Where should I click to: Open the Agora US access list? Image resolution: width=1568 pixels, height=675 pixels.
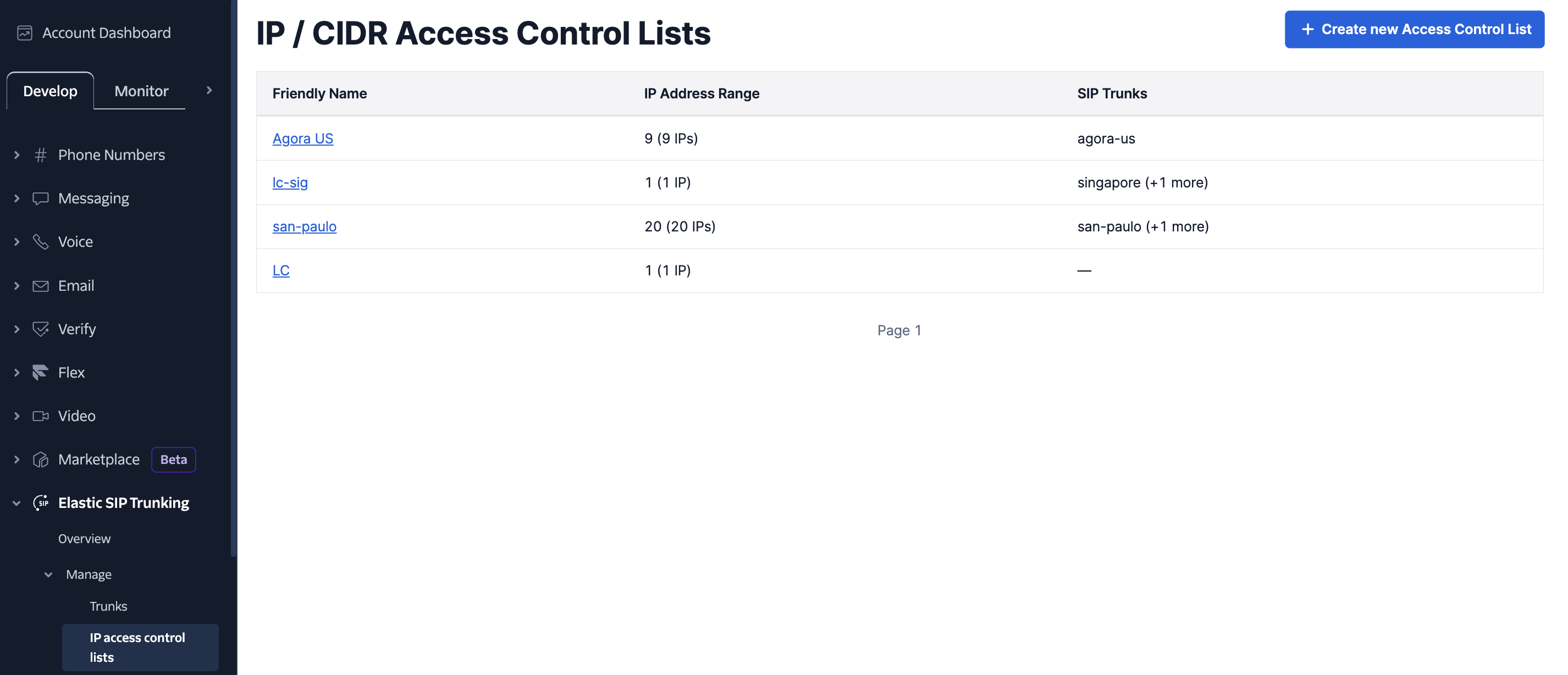[302, 138]
